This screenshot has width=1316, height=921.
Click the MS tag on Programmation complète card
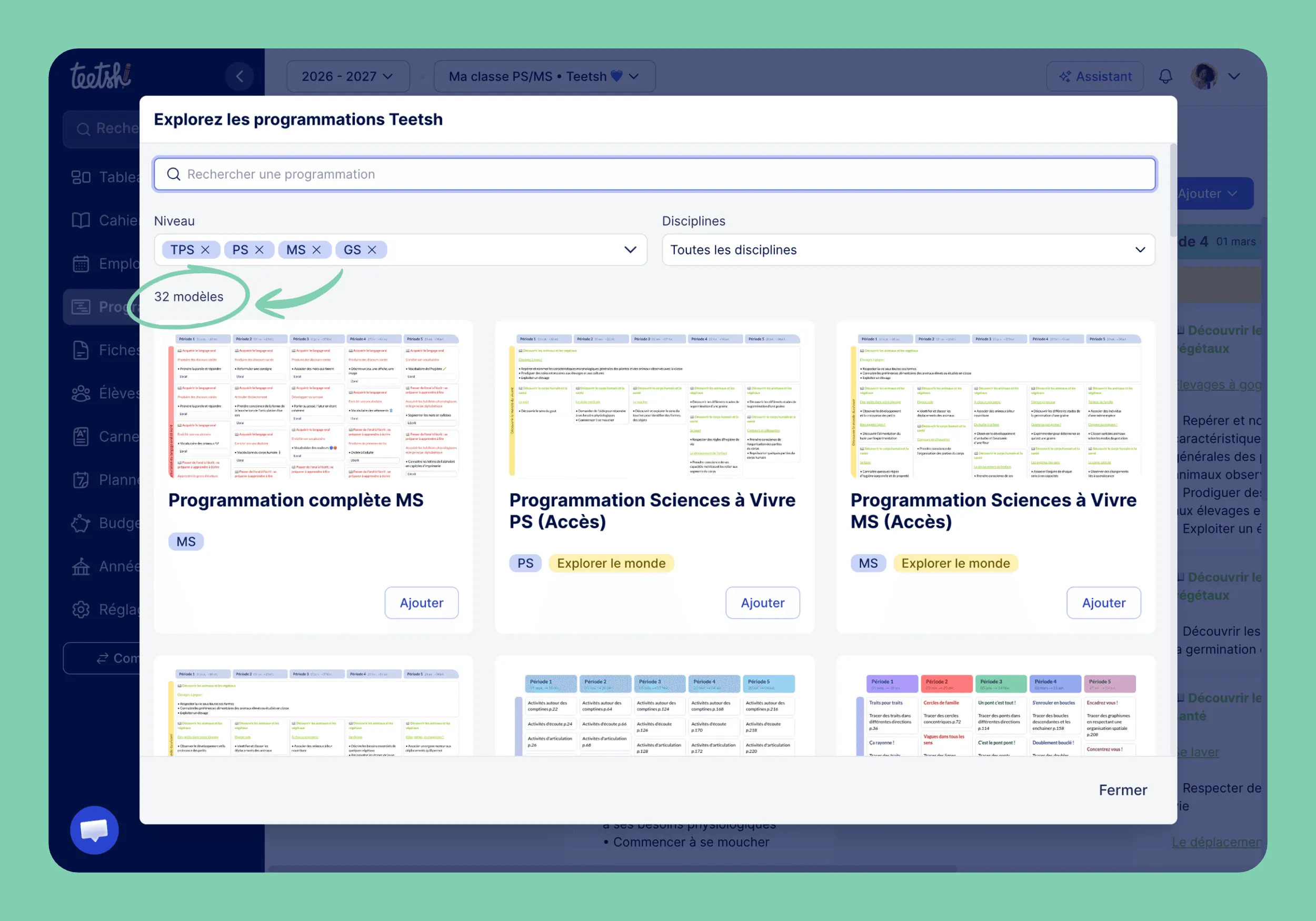186,542
